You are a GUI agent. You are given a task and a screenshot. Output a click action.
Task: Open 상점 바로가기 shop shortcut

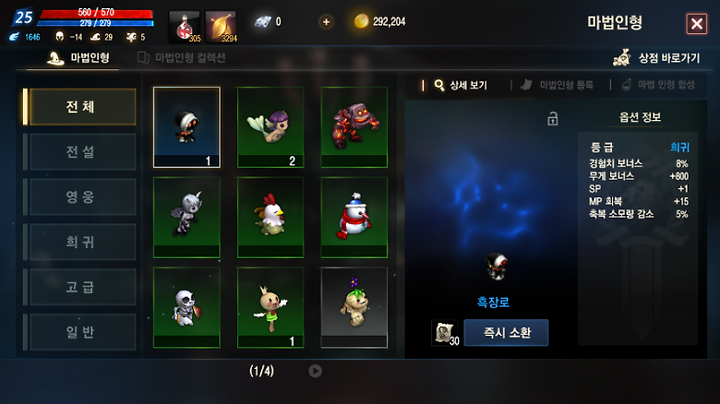[657, 58]
